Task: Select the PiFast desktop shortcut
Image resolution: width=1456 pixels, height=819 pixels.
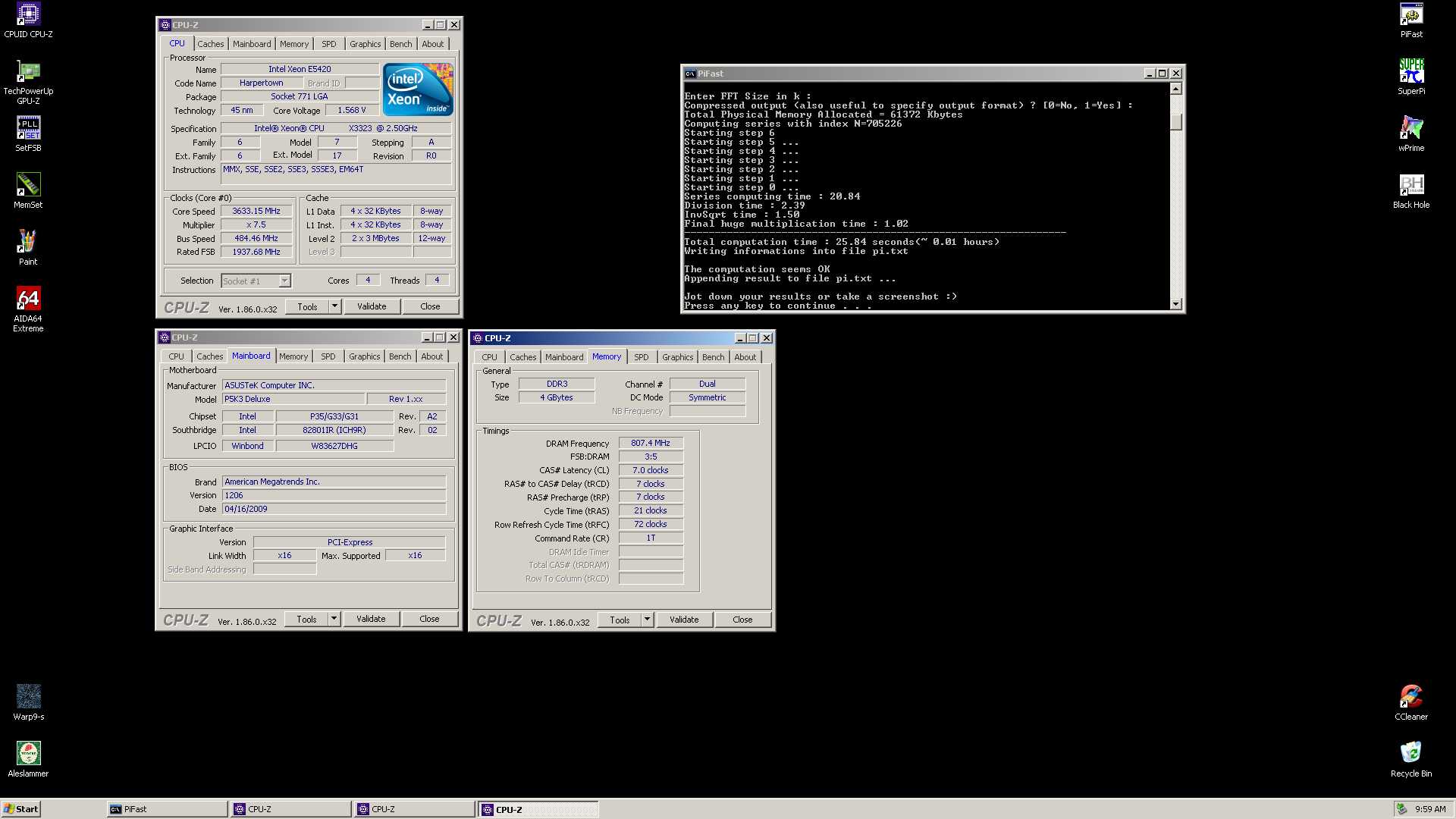Action: [x=1411, y=20]
